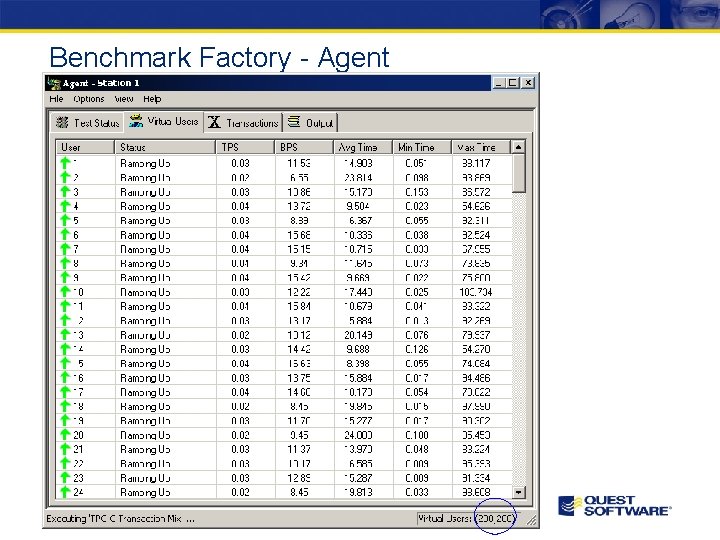720x540 pixels.
Task: Sort by the Min Time column header
Action: [x=422, y=147]
